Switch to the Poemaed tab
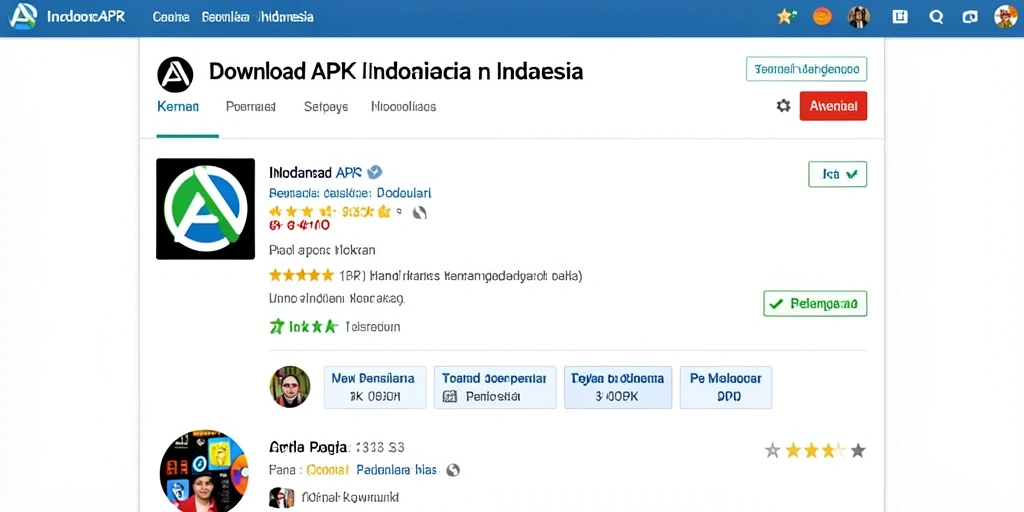1024x512 pixels. coord(251,106)
